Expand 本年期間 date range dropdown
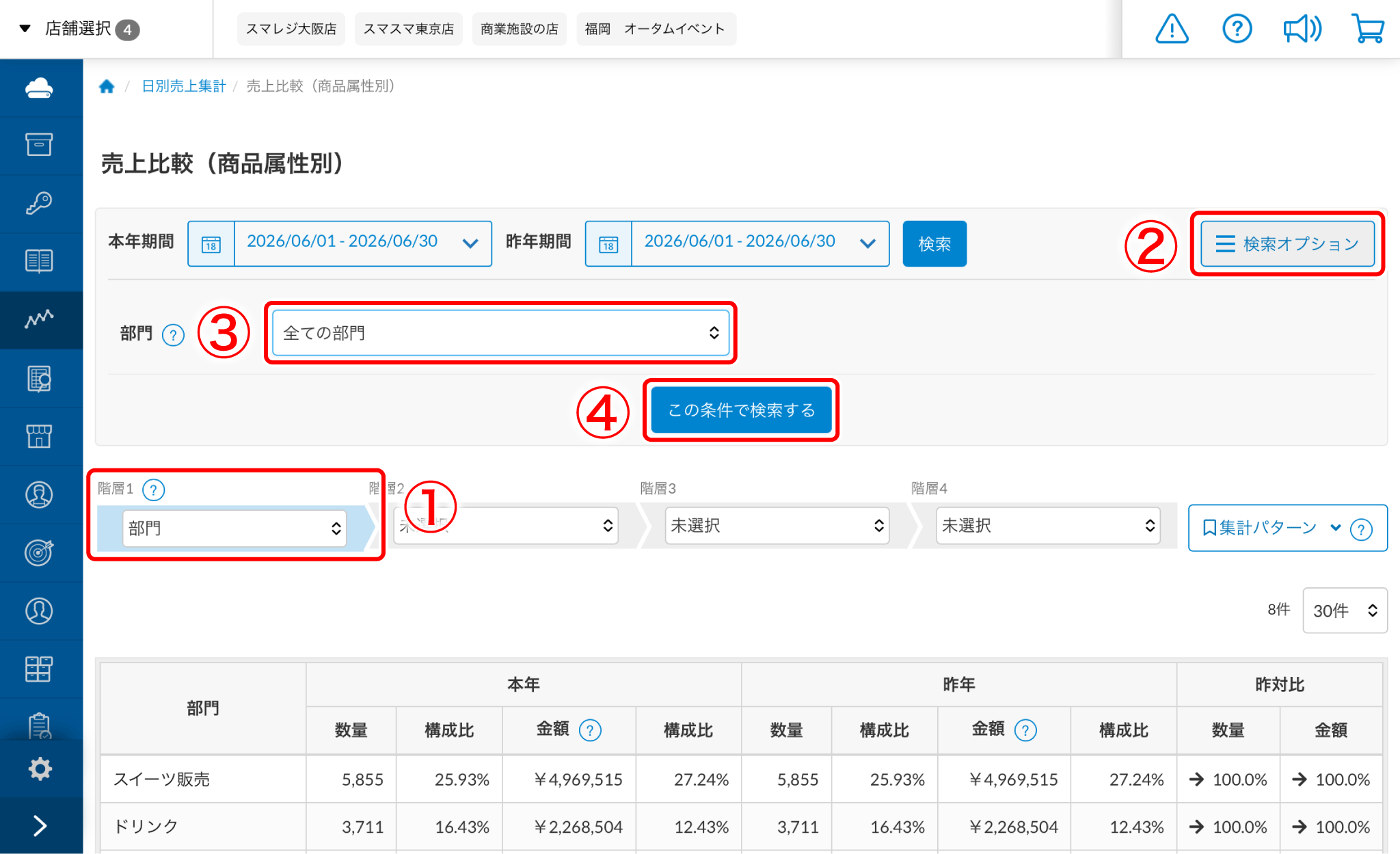The height and width of the screenshot is (854, 1400). tap(363, 243)
